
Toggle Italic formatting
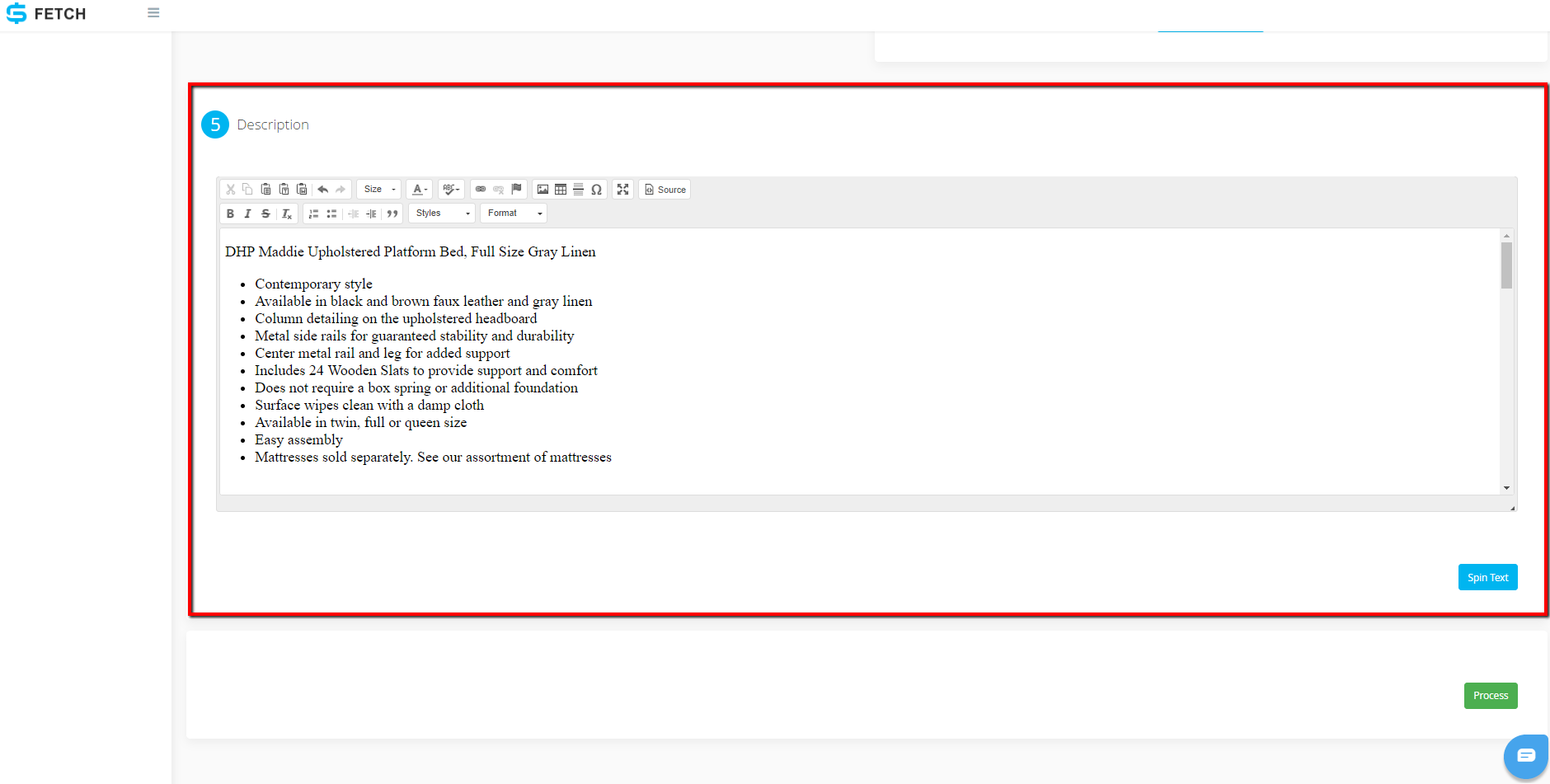pos(247,214)
